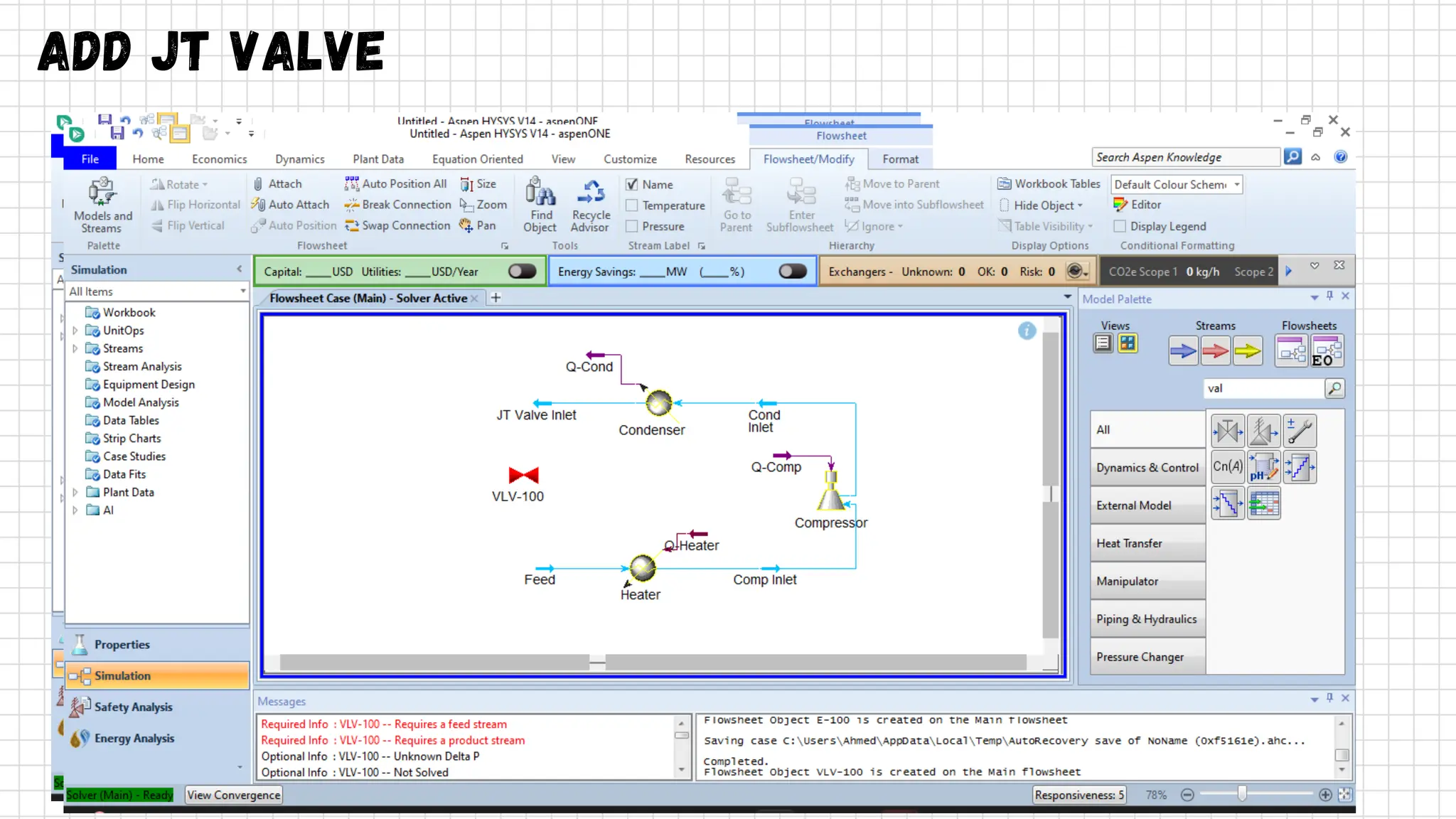
Task: Expand the AI tree node
Action: (x=75, y=510)
